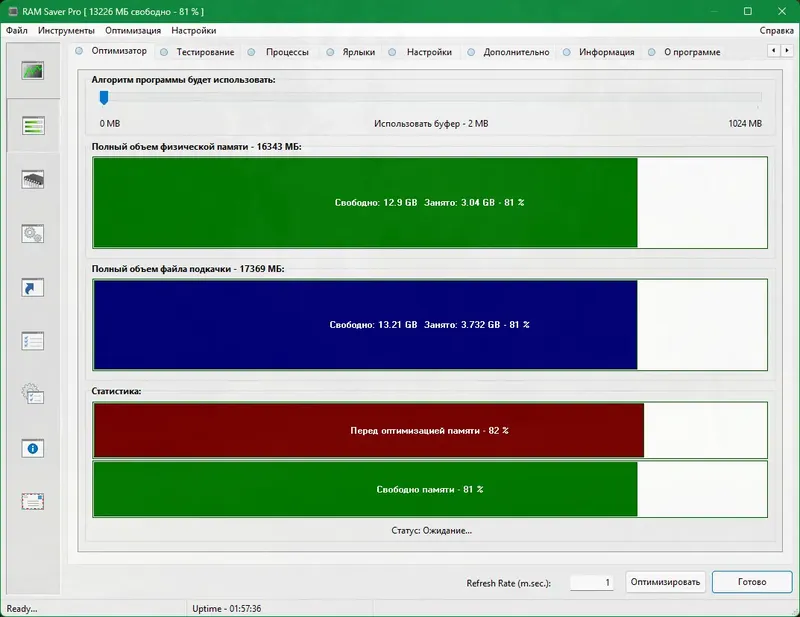Select the Optimizer monitor icon in the sidebar

[x=35, y=72]
